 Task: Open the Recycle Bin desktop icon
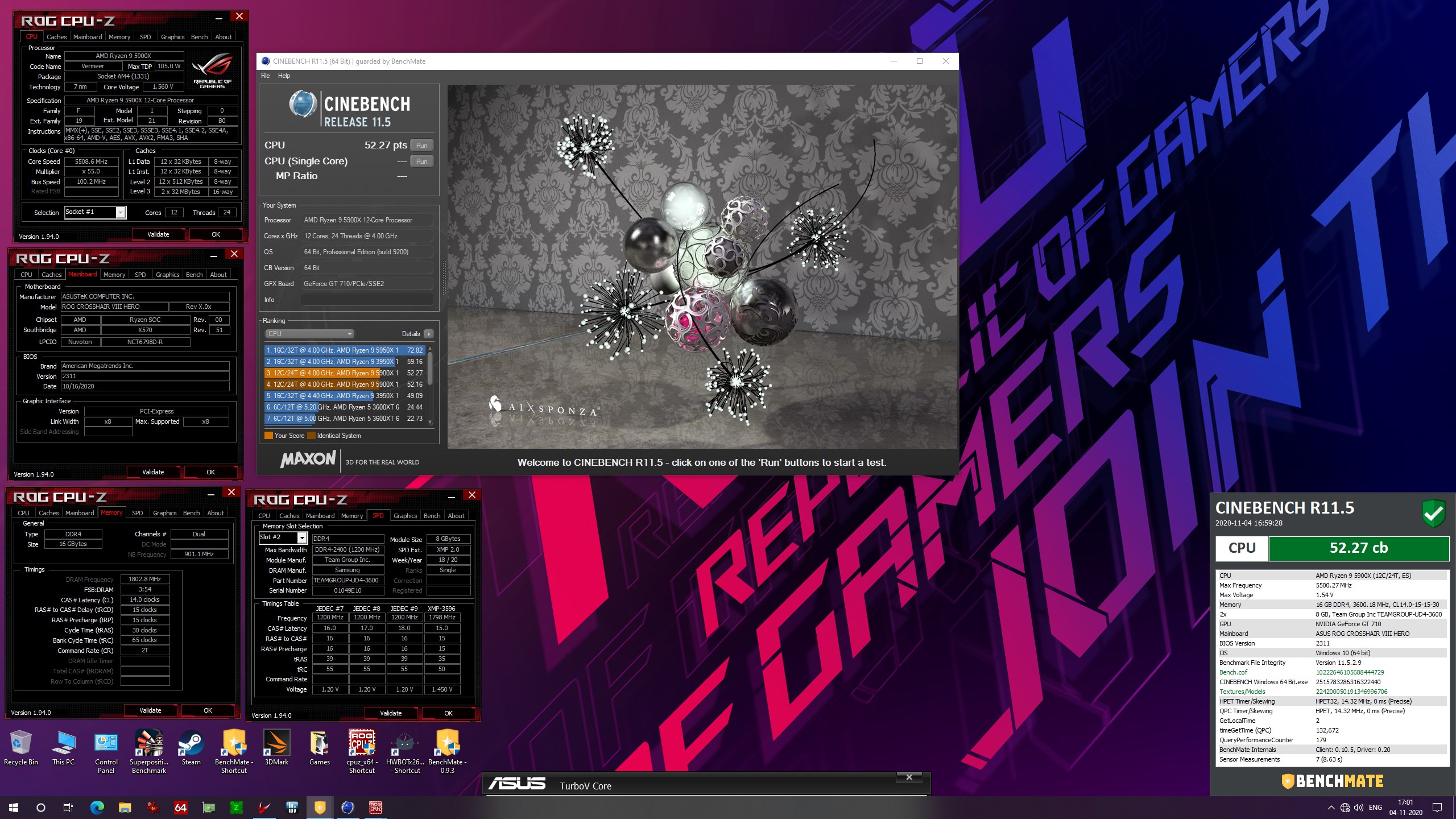point(20,748)
